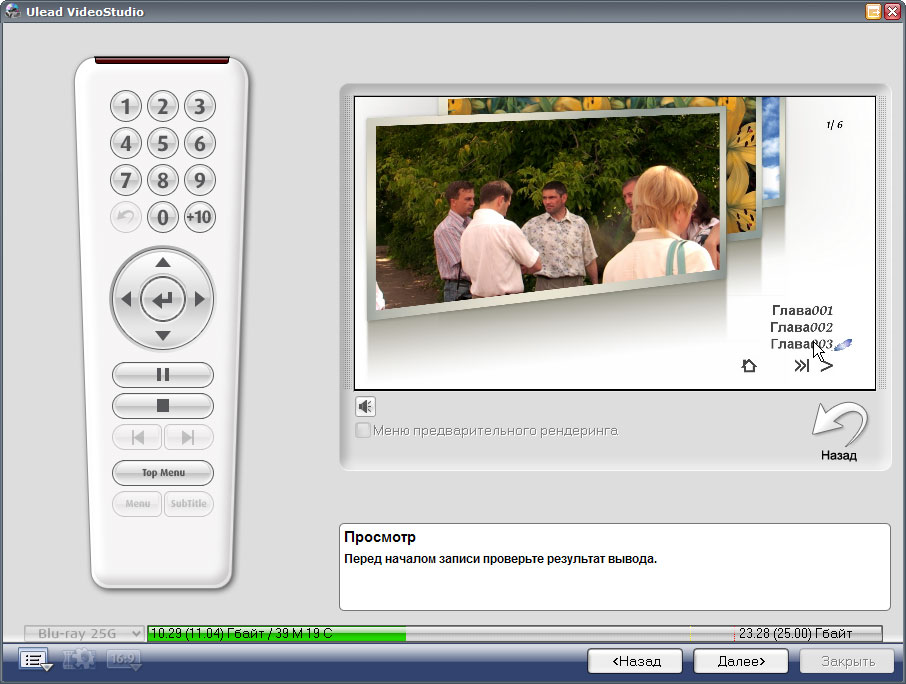Image resolution: width=906 pixels, height=684 pixels.
Task: Pause playback on the remote
Action: [163, 375]
